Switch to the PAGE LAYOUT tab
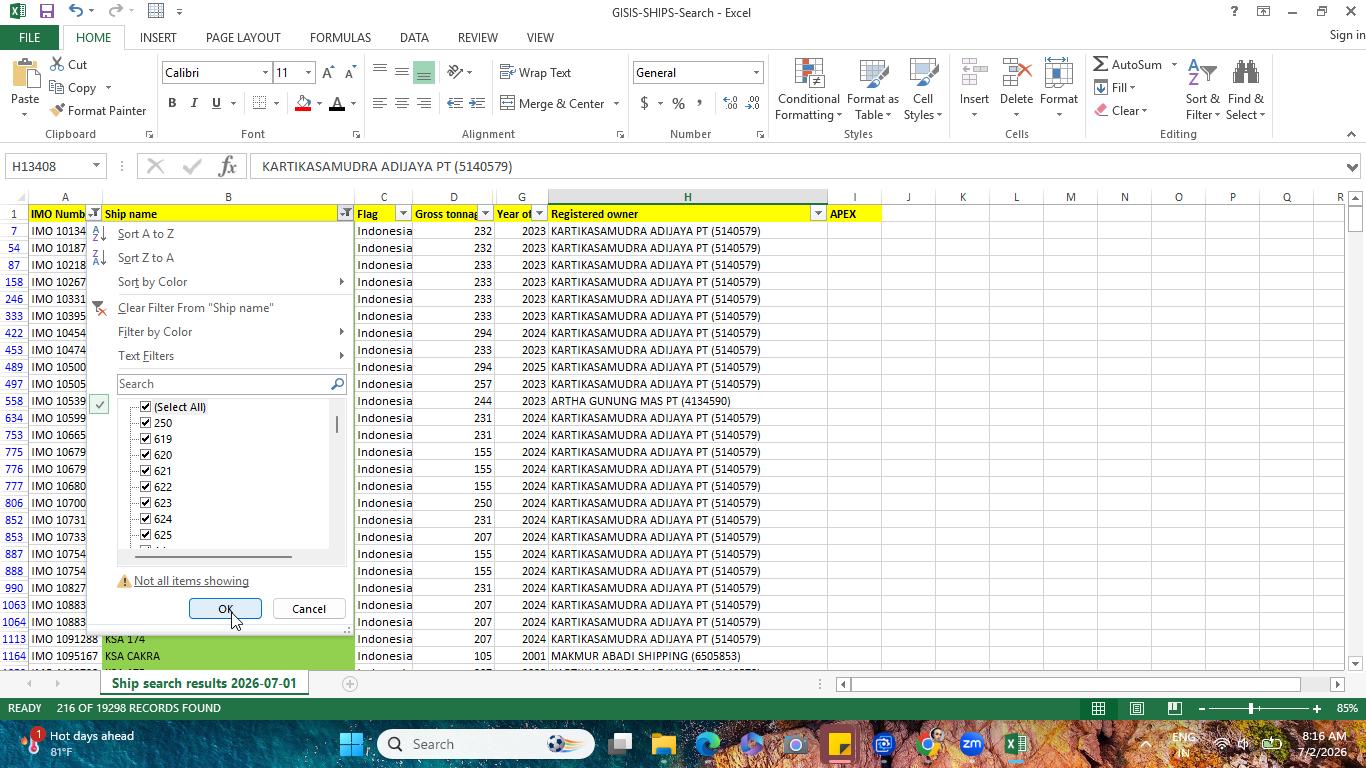 (x=243, y=37)
